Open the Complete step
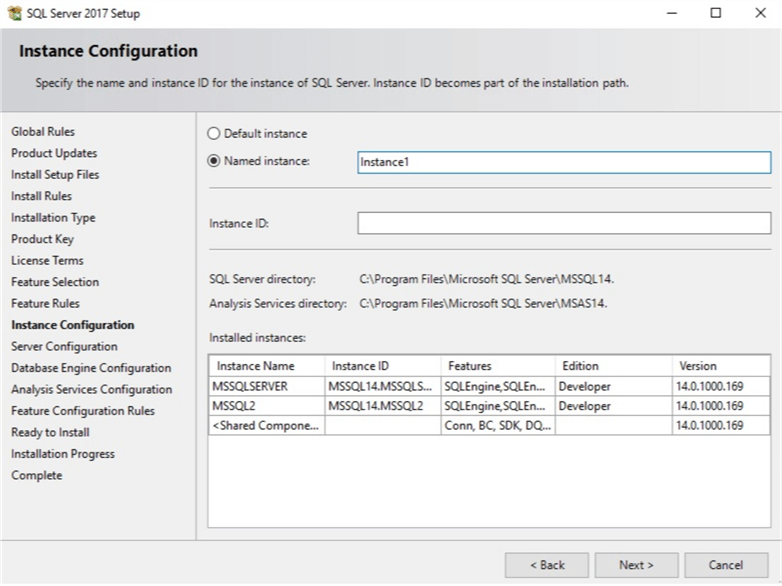Screen dimensions: 782x586 (x=36, y=475)
